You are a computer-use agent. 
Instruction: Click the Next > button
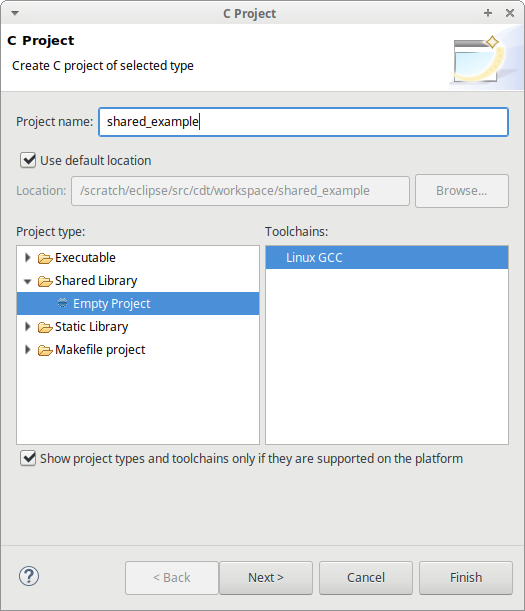266,578
